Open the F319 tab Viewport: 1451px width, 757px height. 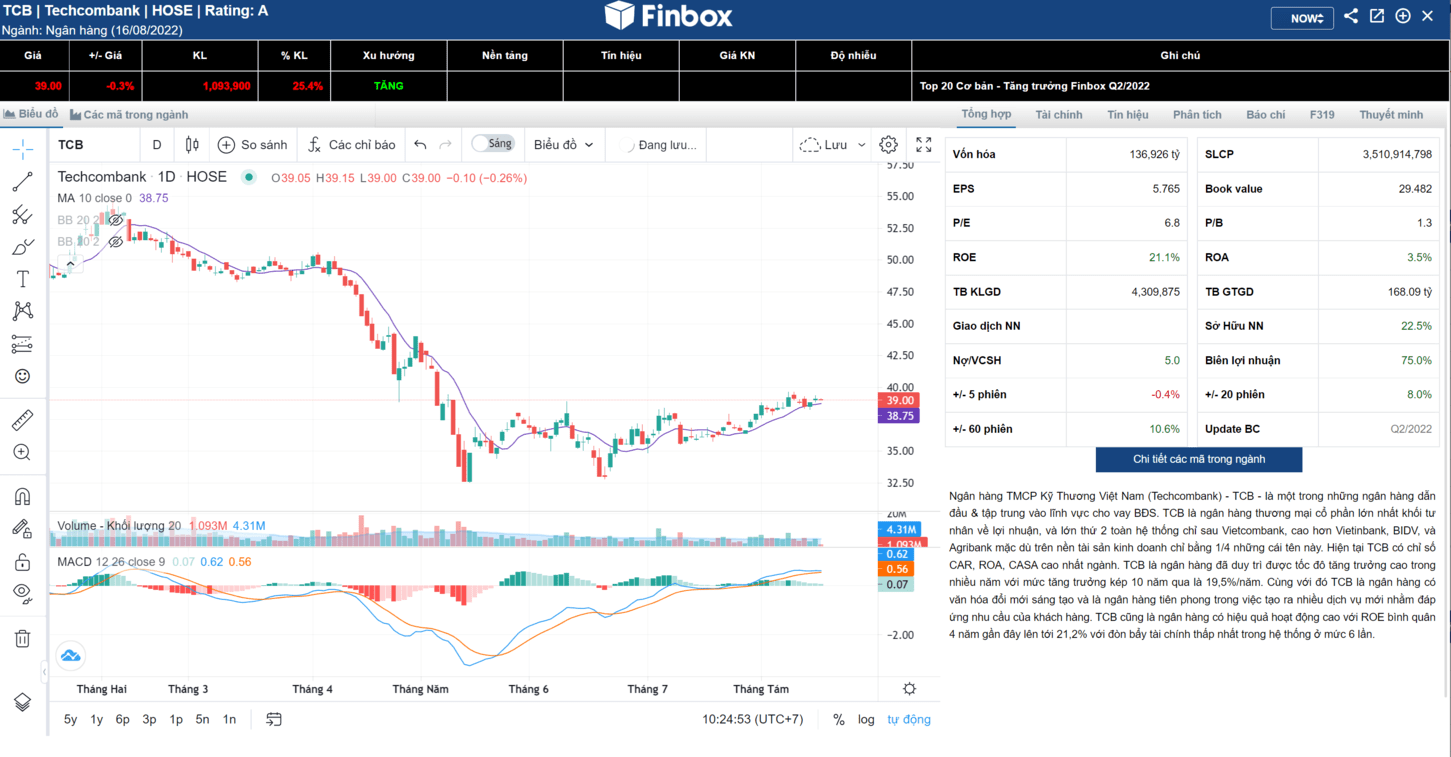coord(1322,115)
